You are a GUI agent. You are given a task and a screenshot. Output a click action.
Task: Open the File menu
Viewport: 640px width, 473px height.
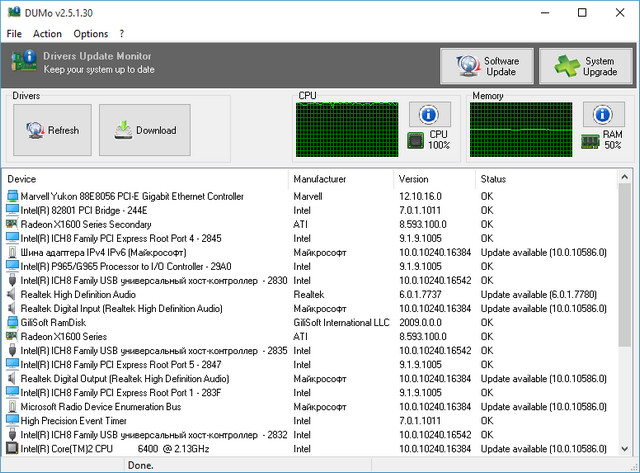pyautogui.click(x=14, y=33)
